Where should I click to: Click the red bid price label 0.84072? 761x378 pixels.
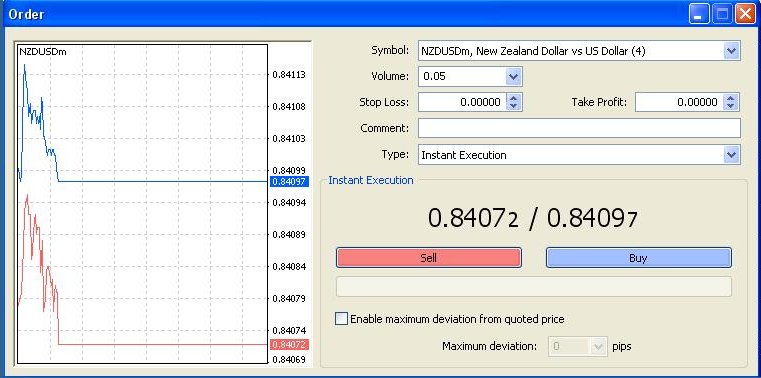pyautogui.click(x=289, y=345)
